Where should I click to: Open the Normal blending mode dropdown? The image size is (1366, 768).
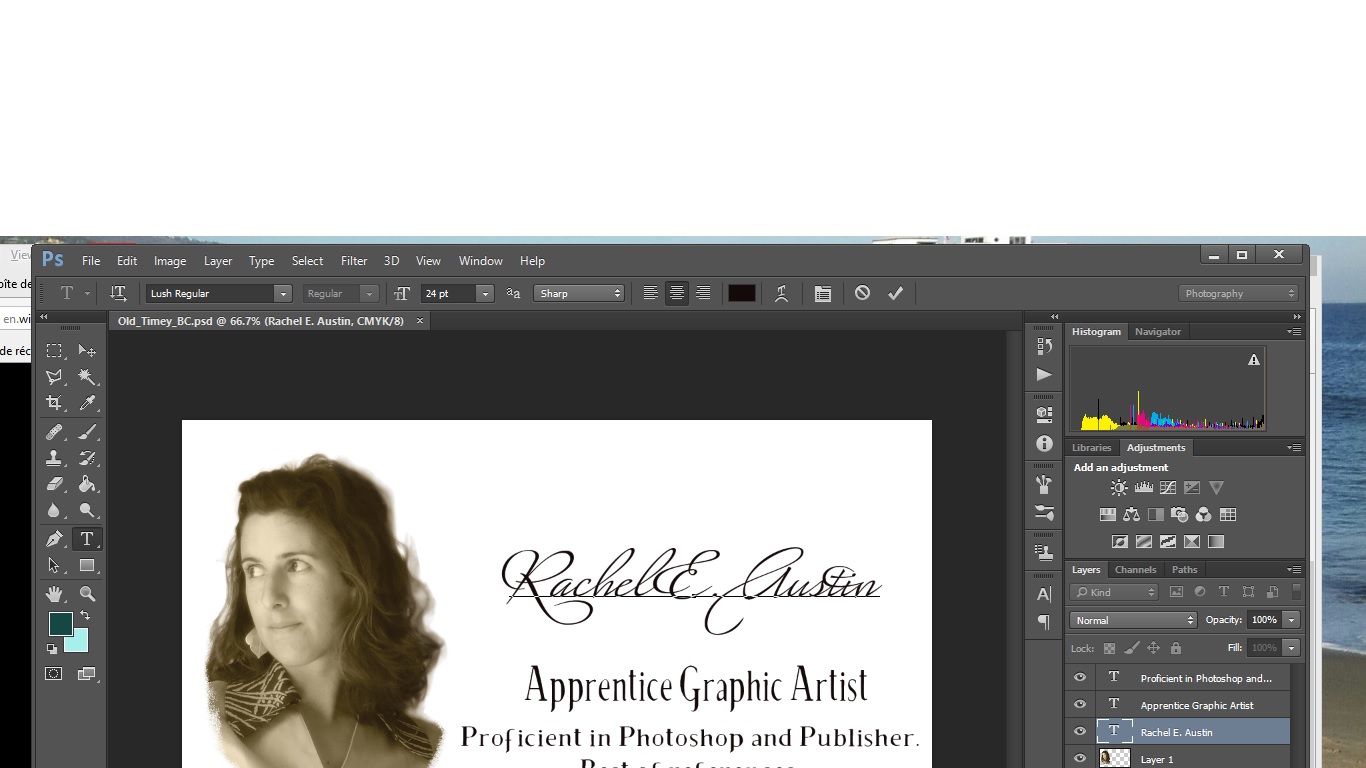pyautogui.click(x=1133, y=620)
